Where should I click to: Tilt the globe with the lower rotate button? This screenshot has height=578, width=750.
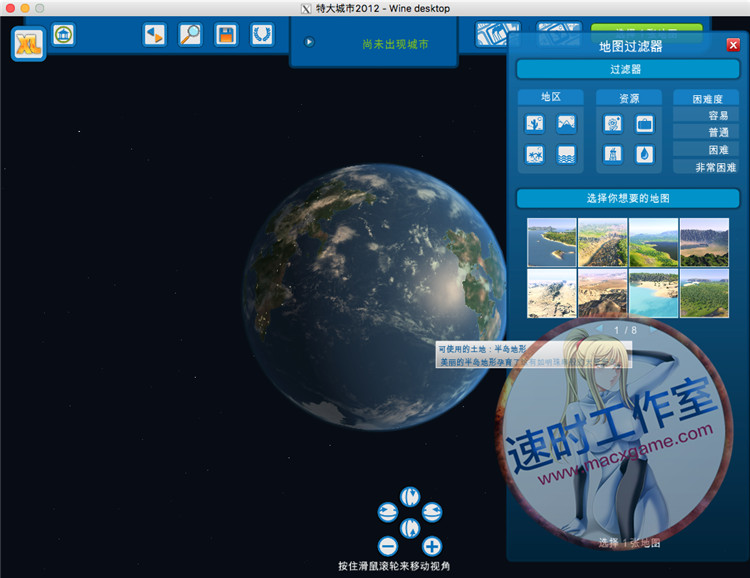410,528
